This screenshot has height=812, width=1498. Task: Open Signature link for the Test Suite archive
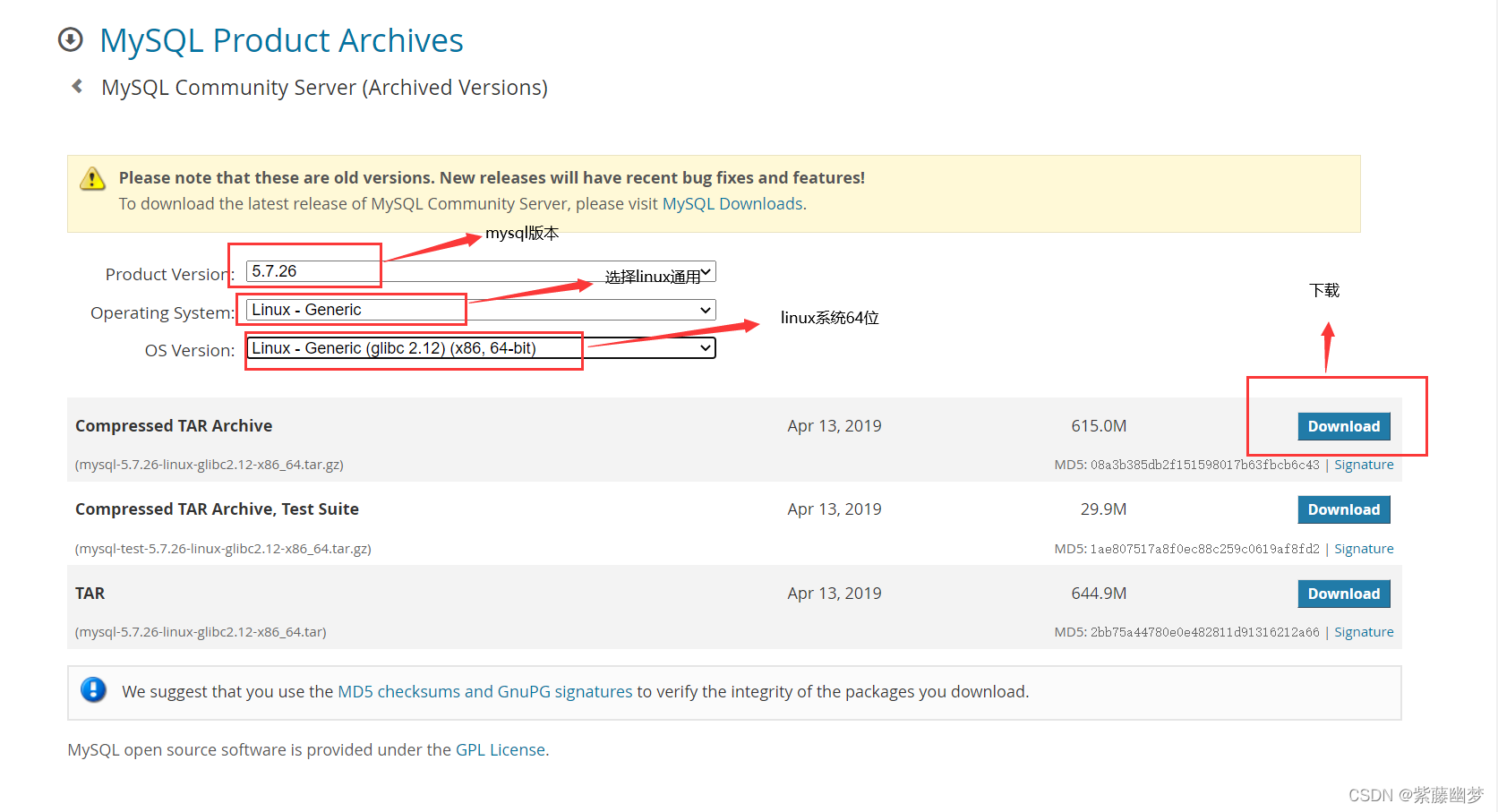pyautogui.click(x=1364, y=549)
